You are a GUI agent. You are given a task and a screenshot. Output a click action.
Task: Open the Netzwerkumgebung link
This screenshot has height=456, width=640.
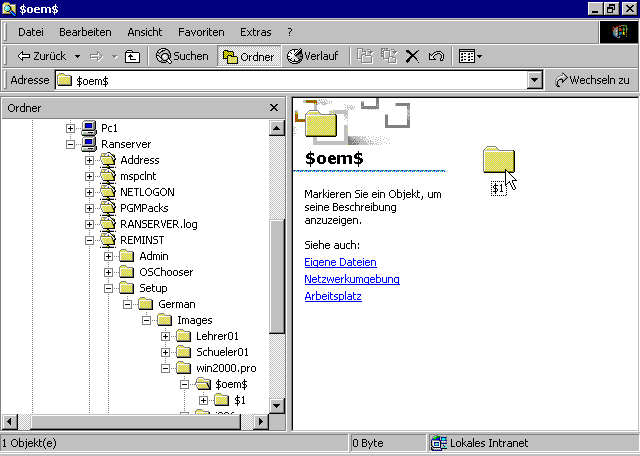[x=352, y=279]
